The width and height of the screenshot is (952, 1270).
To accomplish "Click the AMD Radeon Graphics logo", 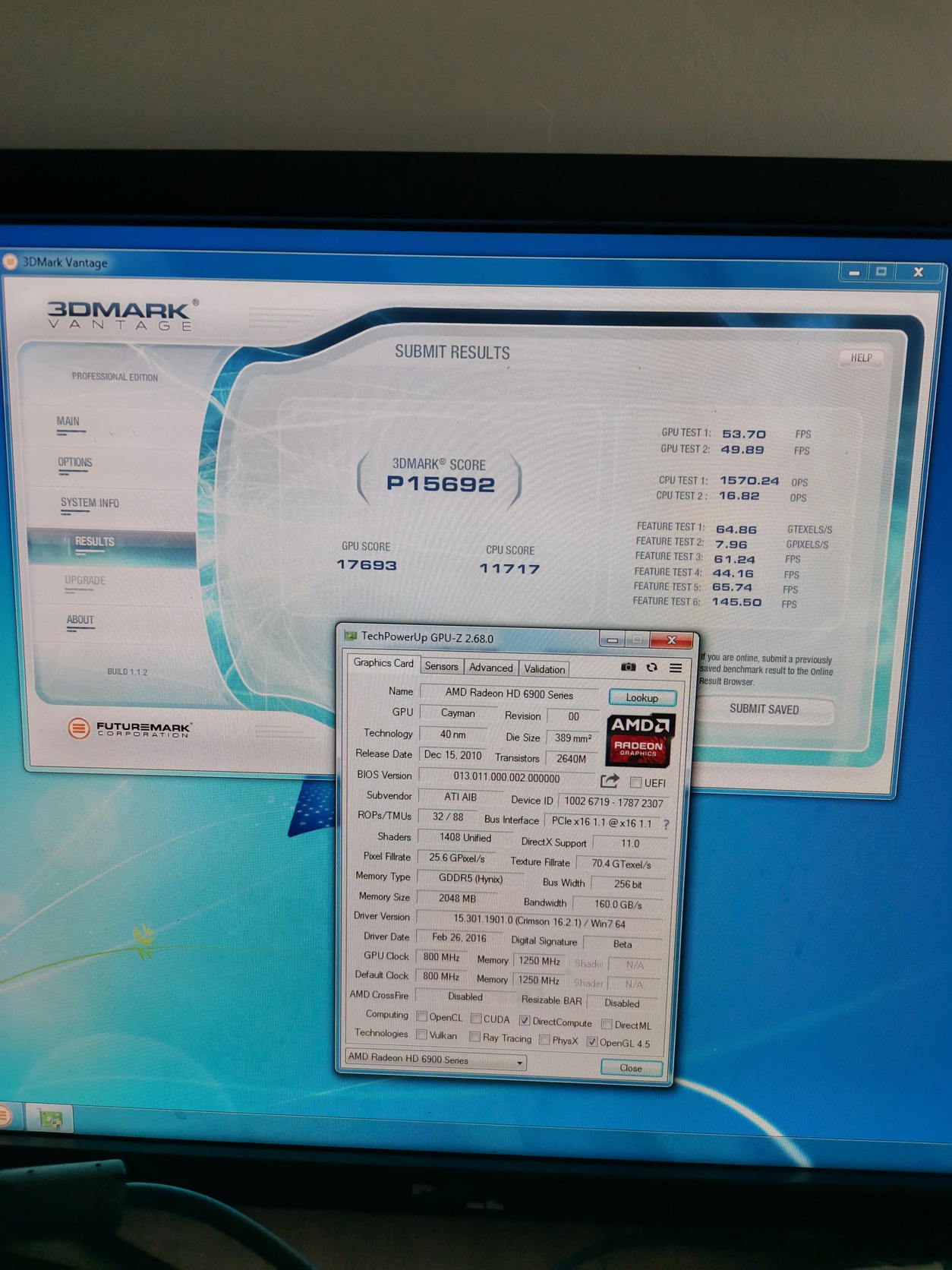I will (641, 739).
